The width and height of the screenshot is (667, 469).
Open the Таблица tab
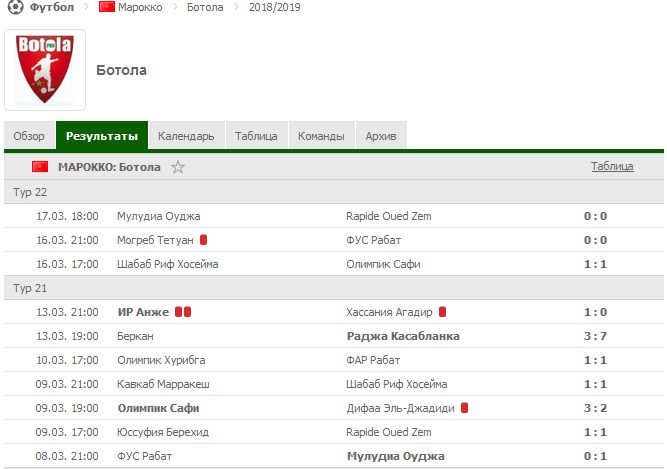click(x=256, y=136)
